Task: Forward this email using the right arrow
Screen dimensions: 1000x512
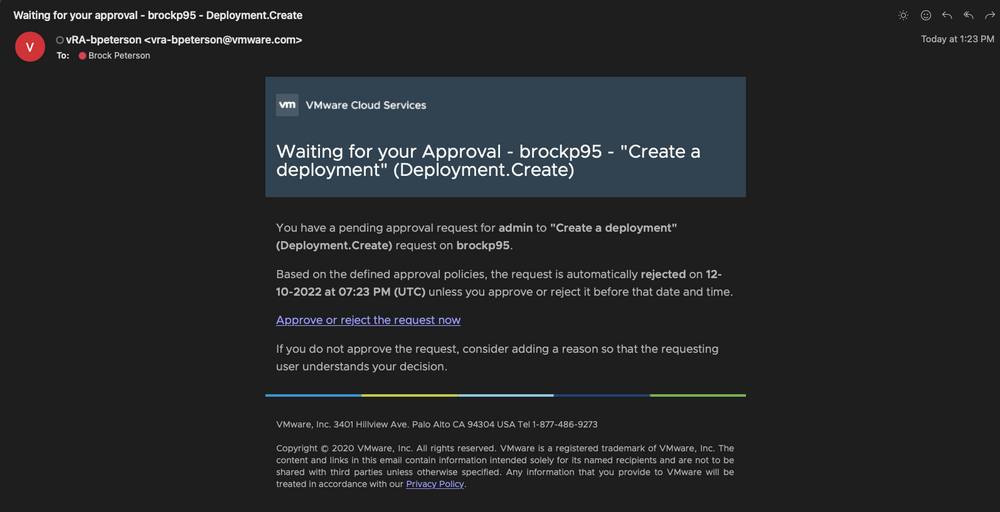Action: tap(990, 15)
